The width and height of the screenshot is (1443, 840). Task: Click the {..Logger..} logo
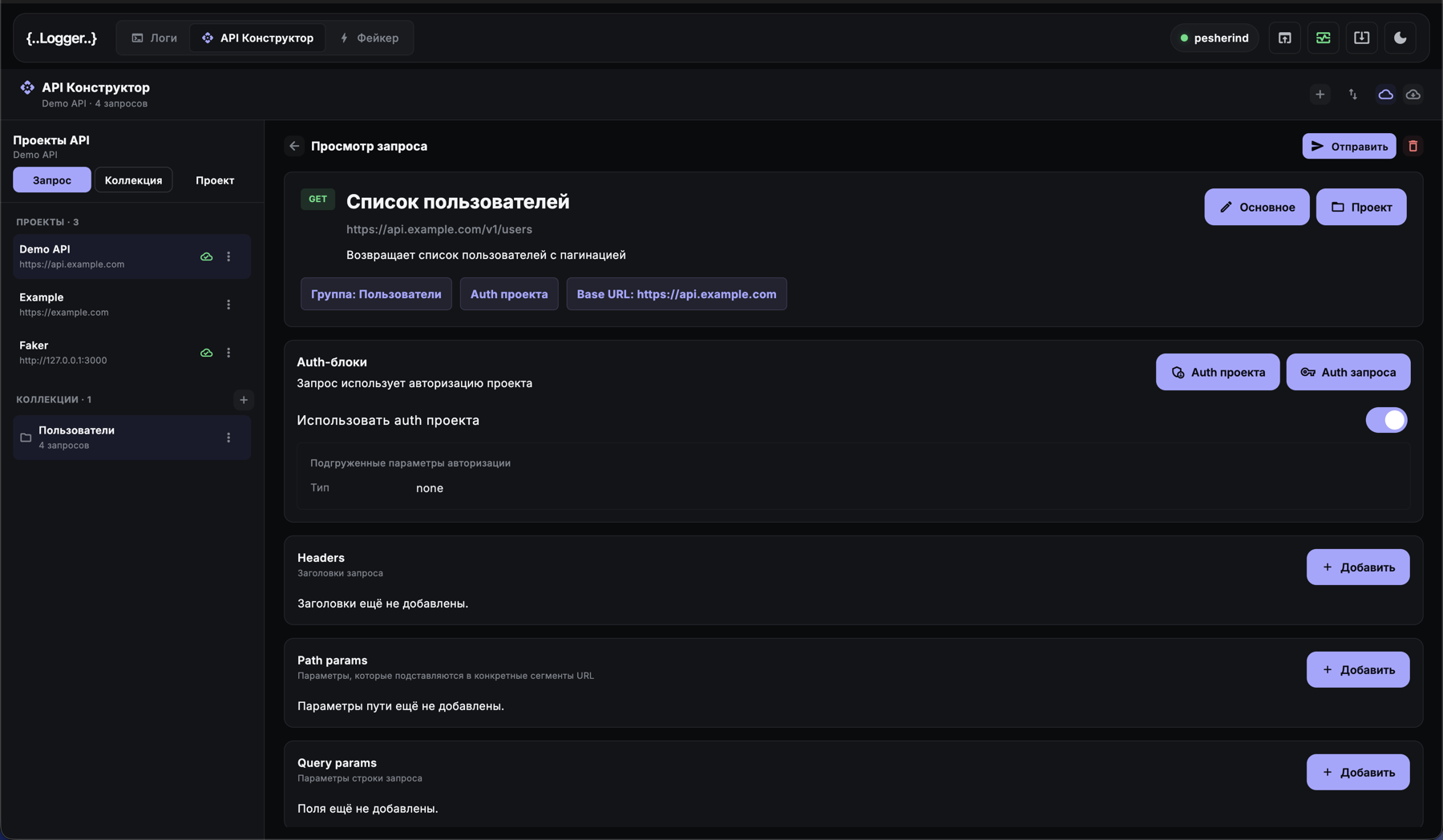[62, 38]
